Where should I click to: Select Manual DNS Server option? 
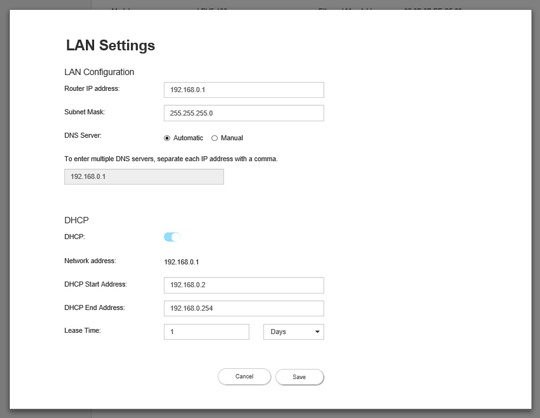215,138
